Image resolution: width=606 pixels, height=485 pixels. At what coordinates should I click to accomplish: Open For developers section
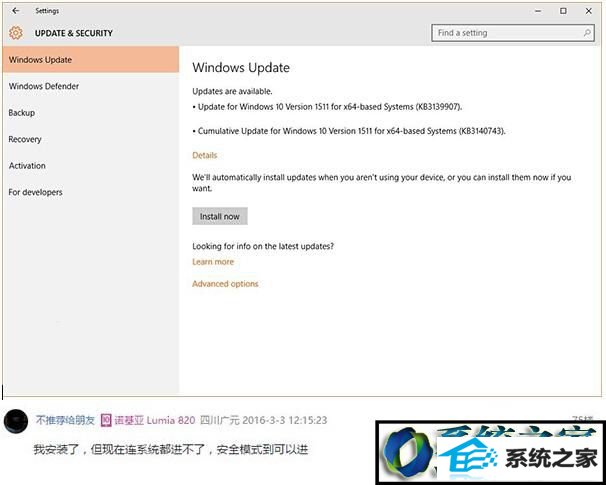91,192
